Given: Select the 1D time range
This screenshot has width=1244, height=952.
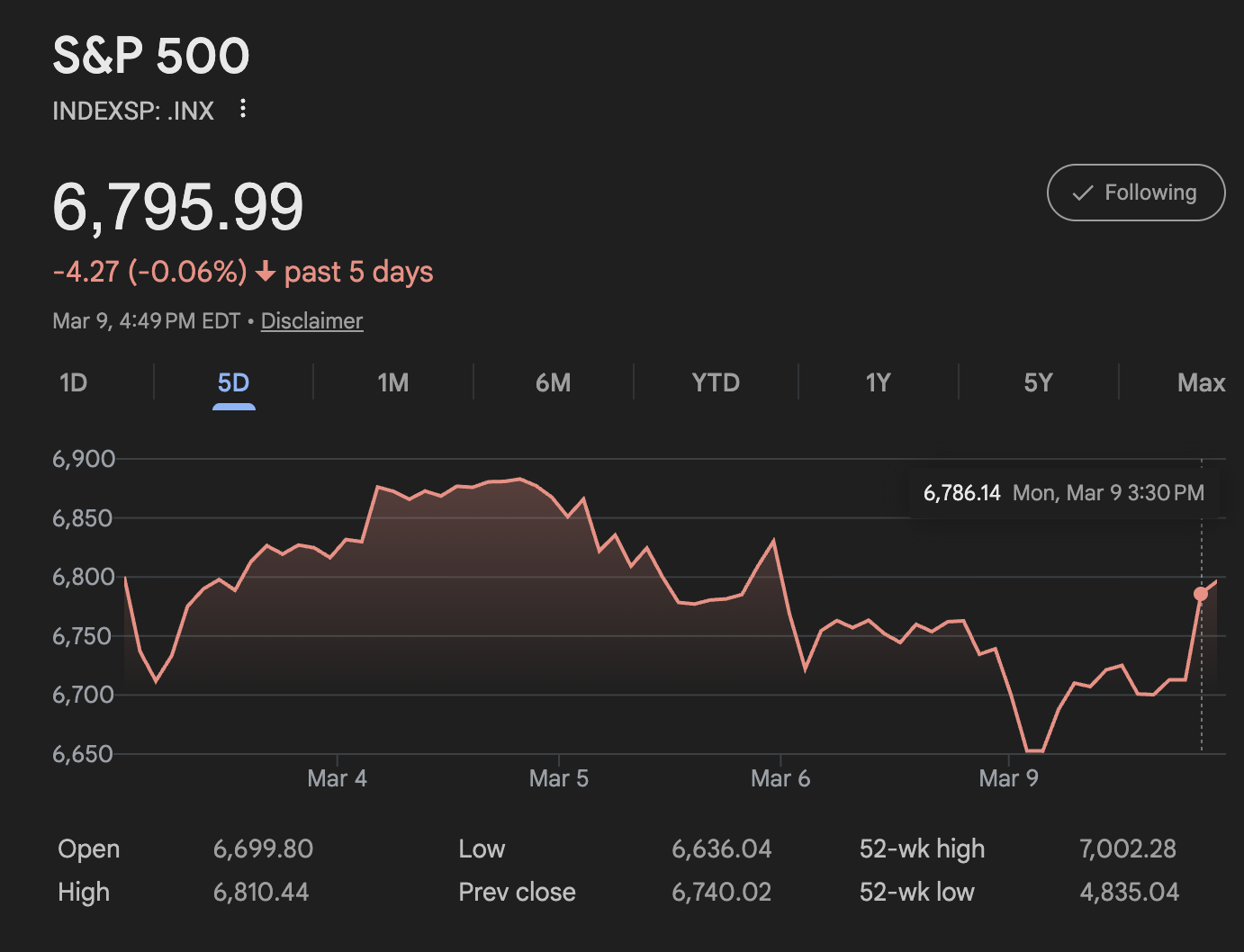Looking at the screenshot, I should pos(72,382).
